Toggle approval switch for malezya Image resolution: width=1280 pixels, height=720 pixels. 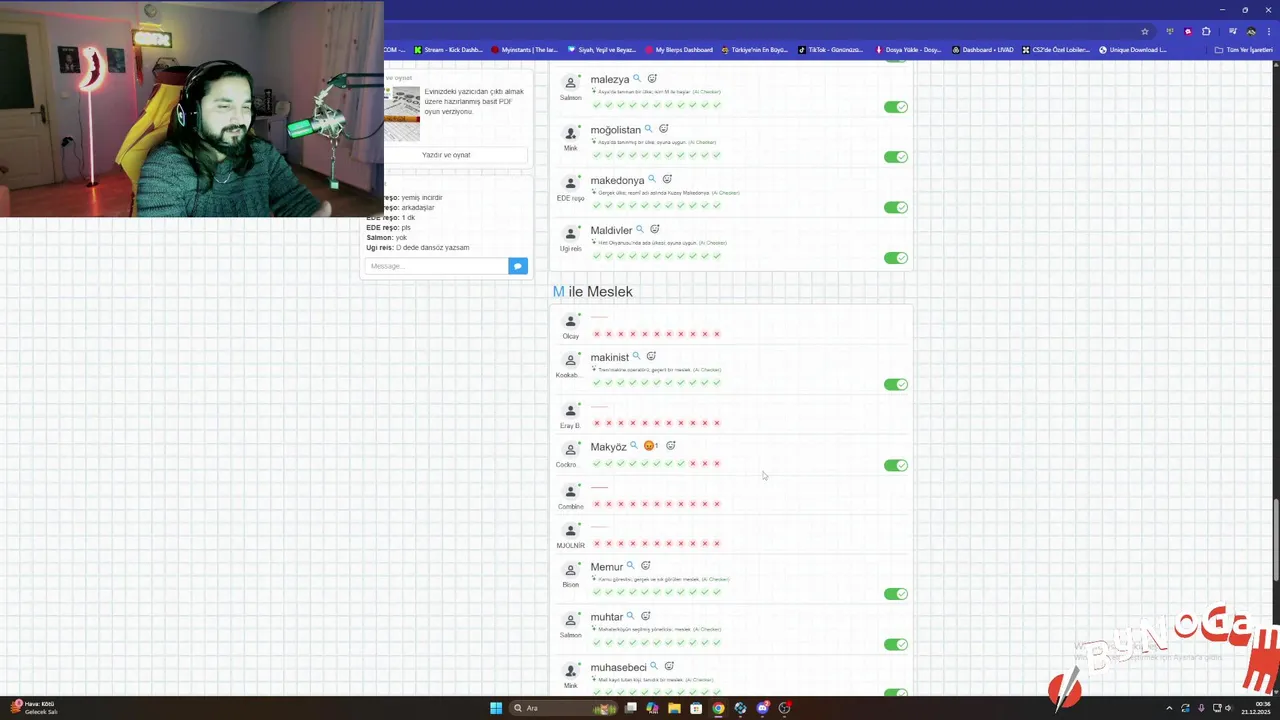[896, 107]
